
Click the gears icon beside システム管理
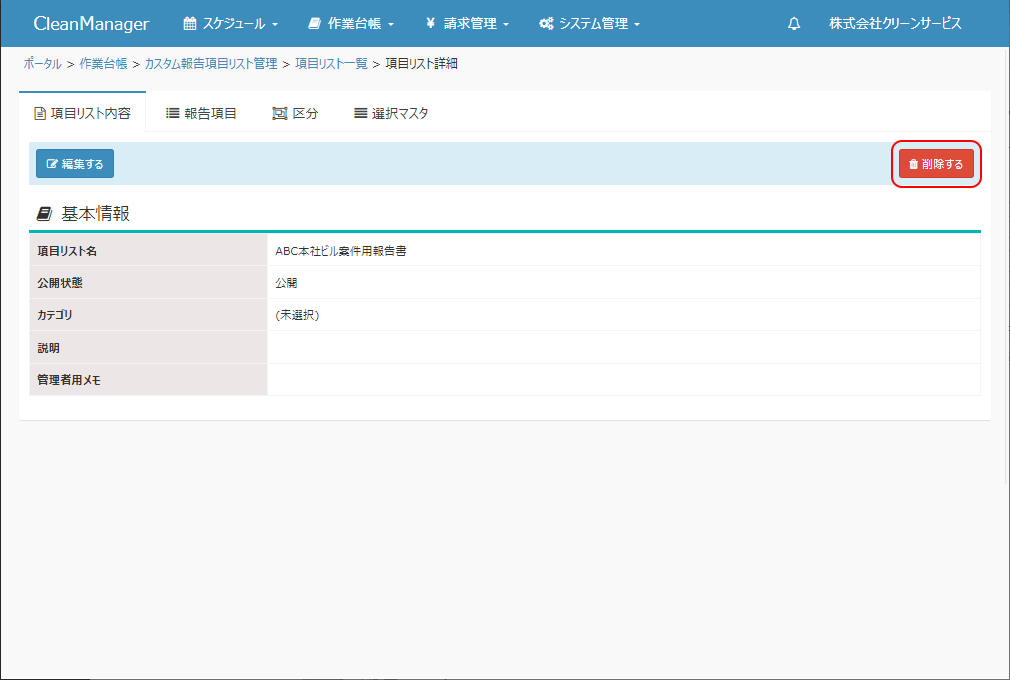click(546, 24)
